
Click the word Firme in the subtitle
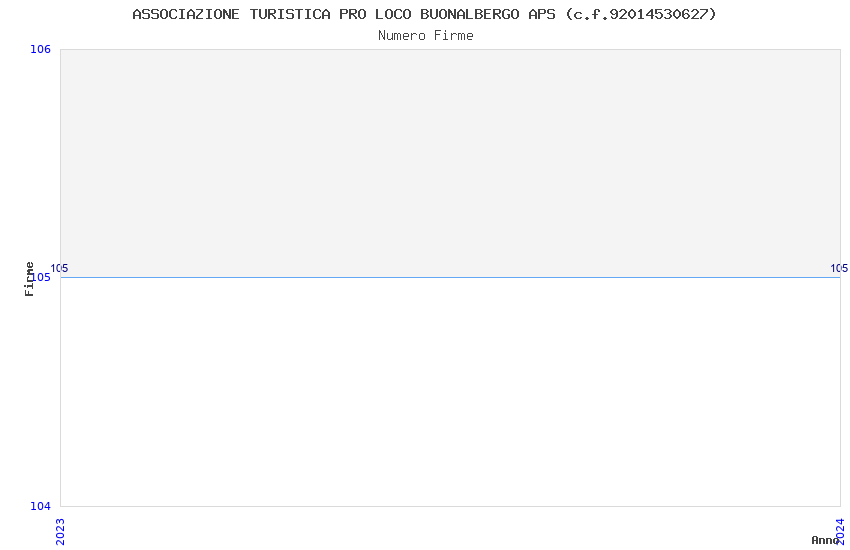pyautogui.click(x=454, y=36)
